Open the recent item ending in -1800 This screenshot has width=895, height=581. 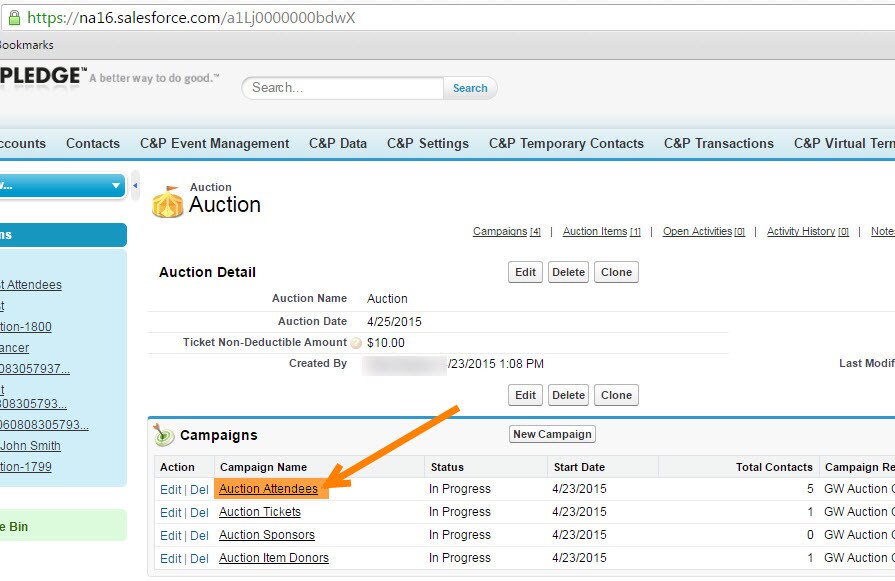coord(26,327)
